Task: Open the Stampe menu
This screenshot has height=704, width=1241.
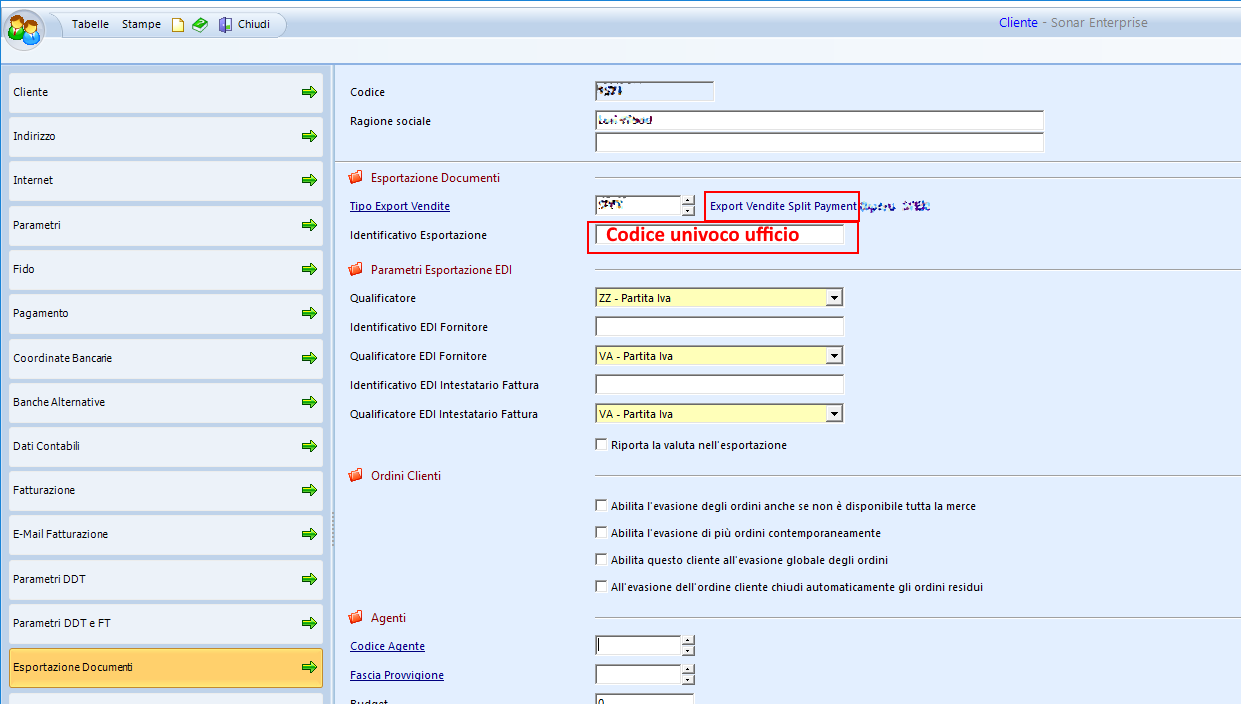Action: [141, 24]
